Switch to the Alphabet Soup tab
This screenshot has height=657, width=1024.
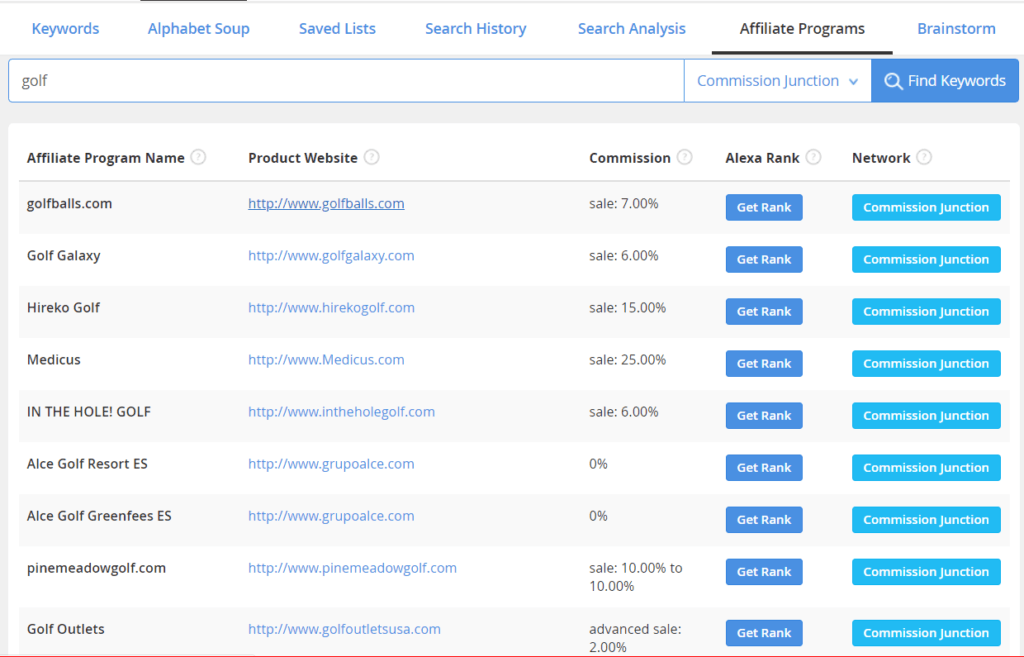[x=198, y=28]
